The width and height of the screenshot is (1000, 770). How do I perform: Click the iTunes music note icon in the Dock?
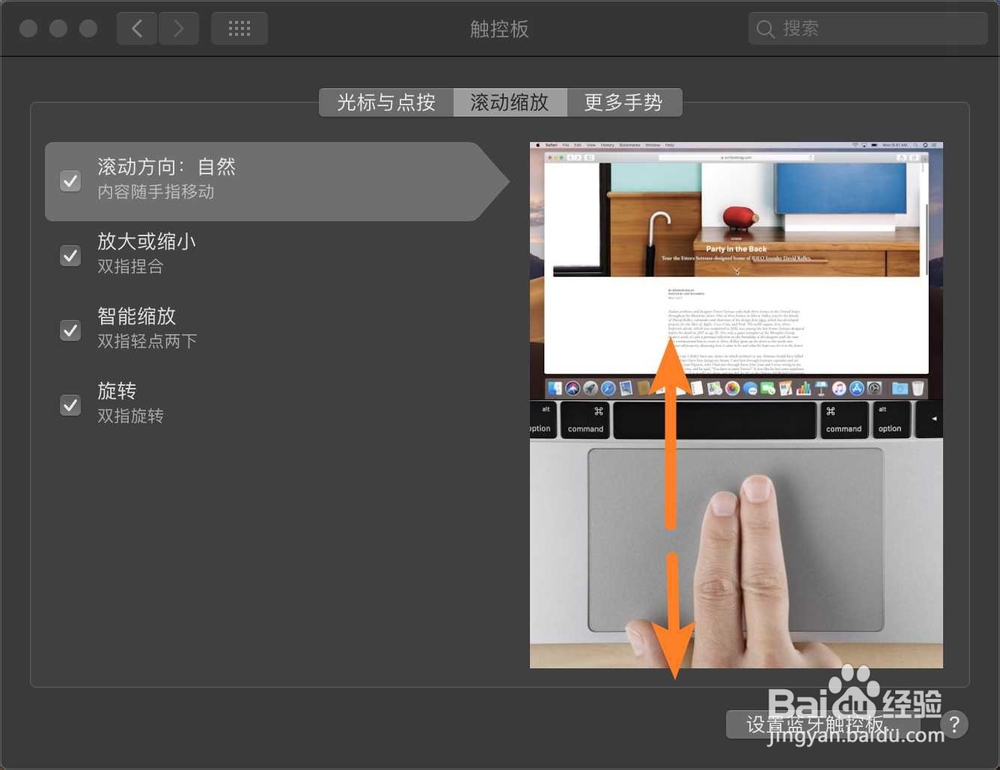838,389
